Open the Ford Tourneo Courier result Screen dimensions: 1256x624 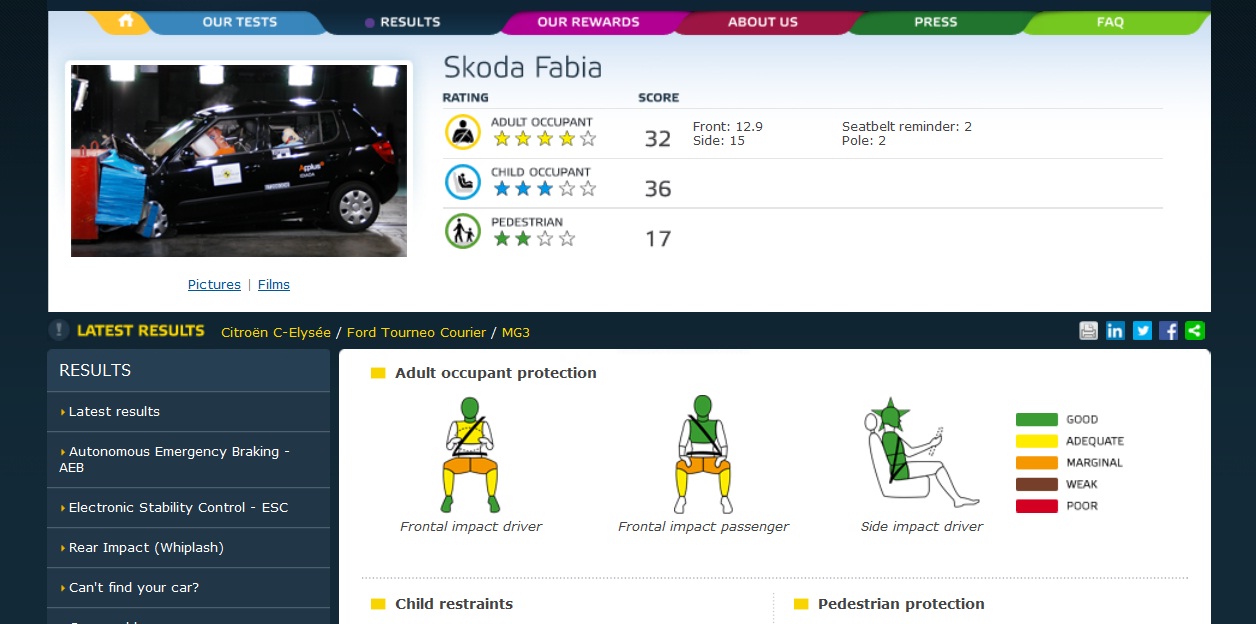(x=416, y=332)
